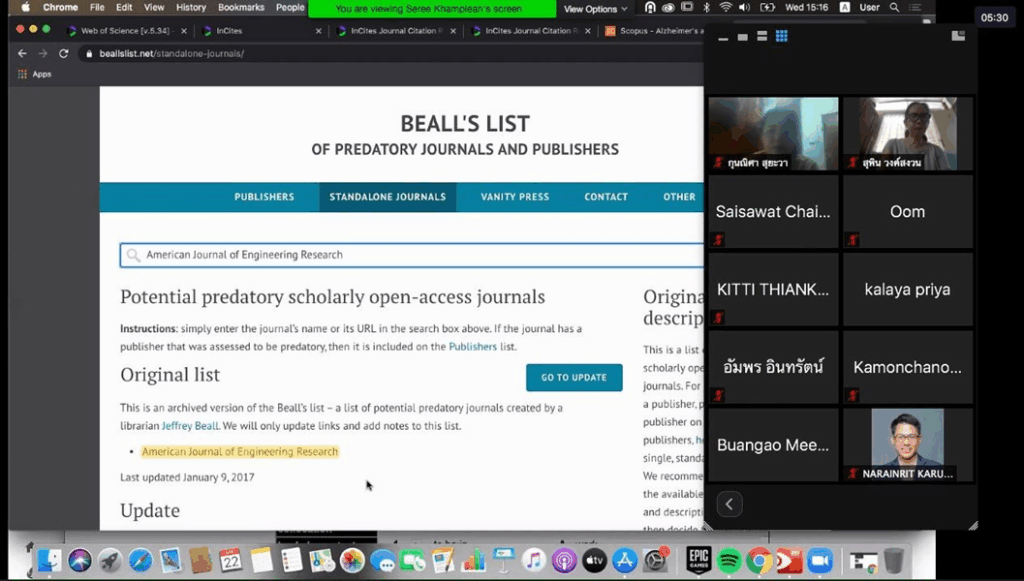Launch Epic Games from the dock
Viewport: 1024px width, 581px height.
click(x=697, y=560)
